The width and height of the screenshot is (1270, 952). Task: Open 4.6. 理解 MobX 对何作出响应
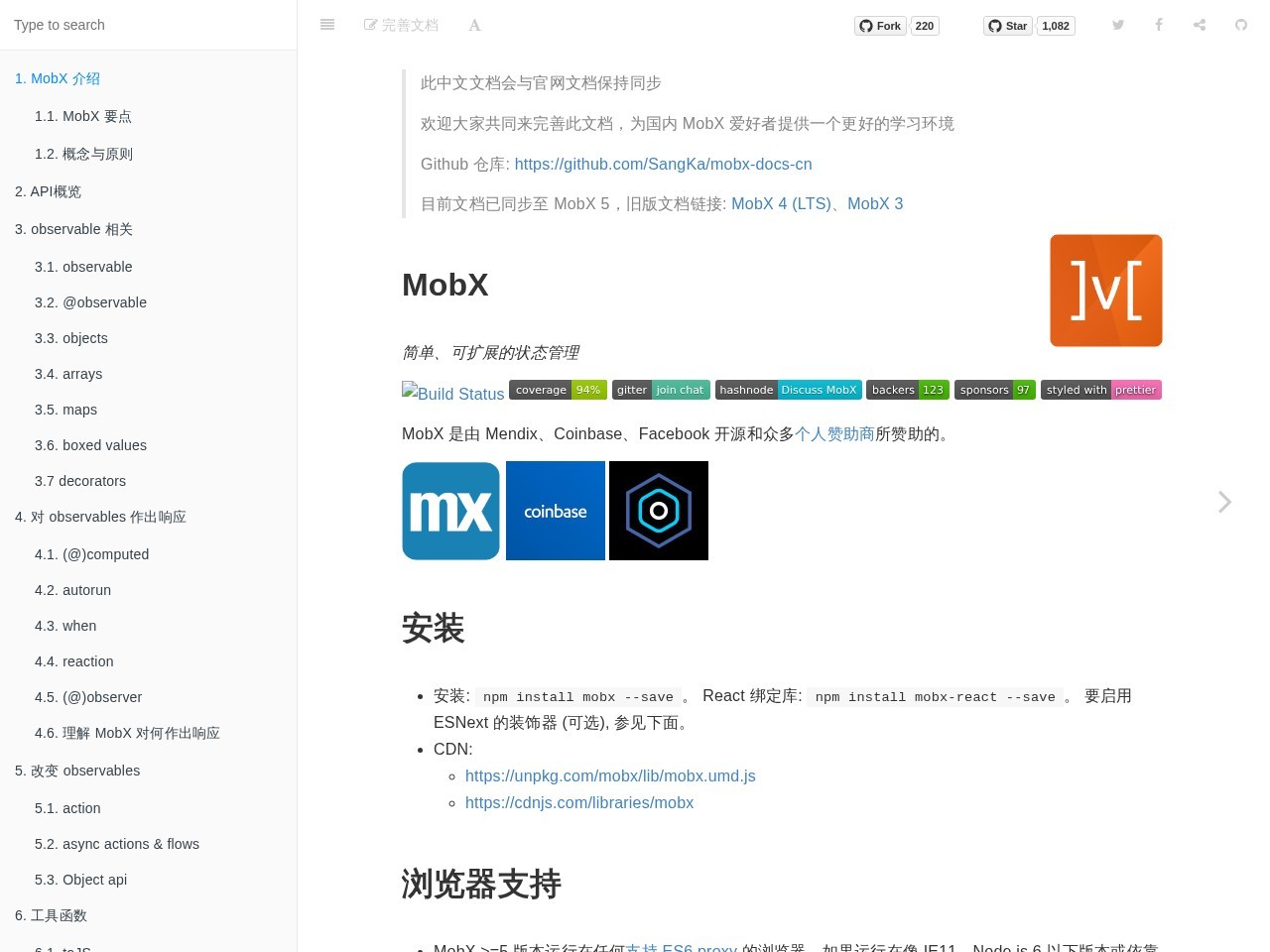(149, 733)
